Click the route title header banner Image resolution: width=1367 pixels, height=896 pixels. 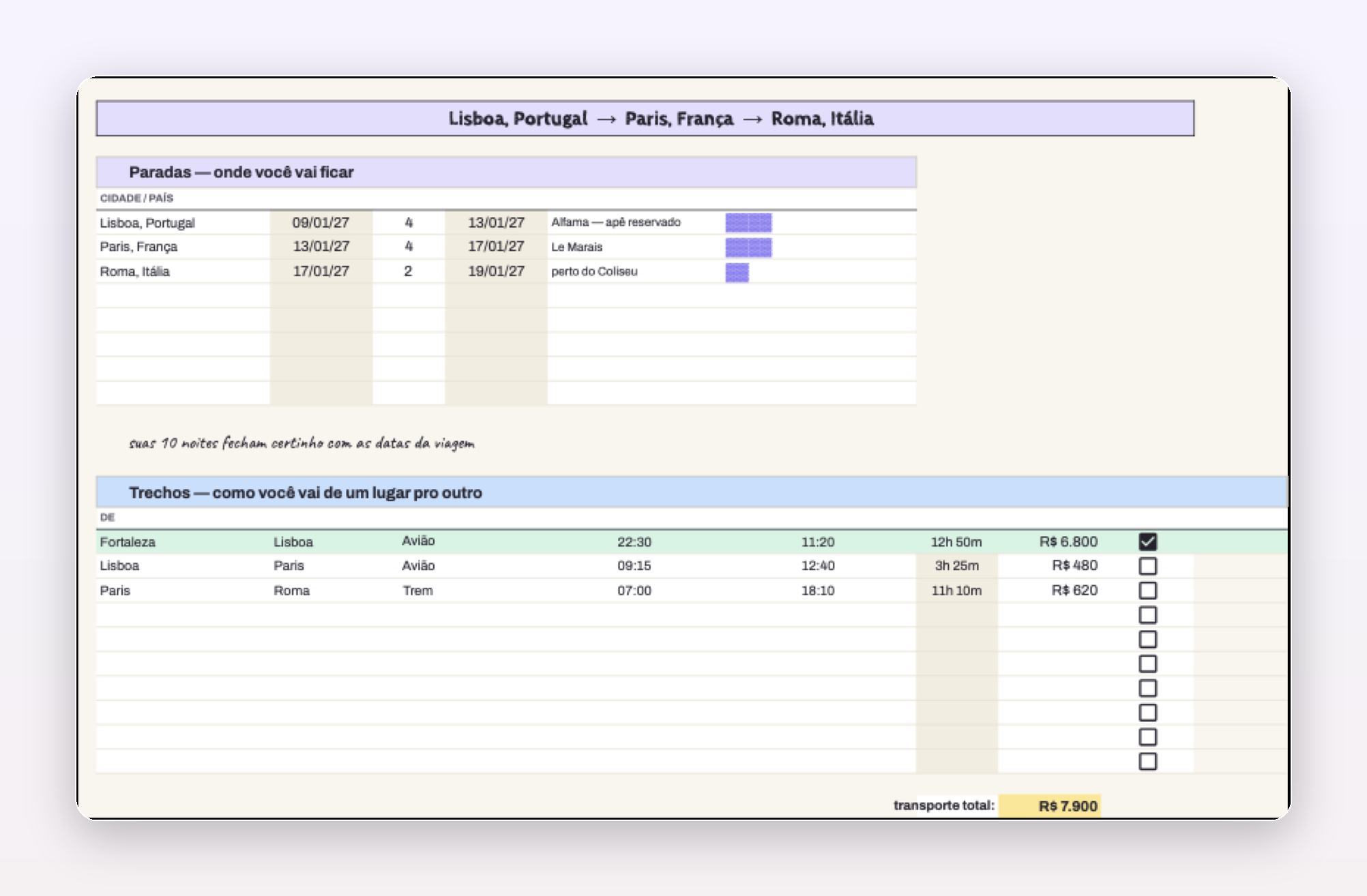click(x=645, y=119)
